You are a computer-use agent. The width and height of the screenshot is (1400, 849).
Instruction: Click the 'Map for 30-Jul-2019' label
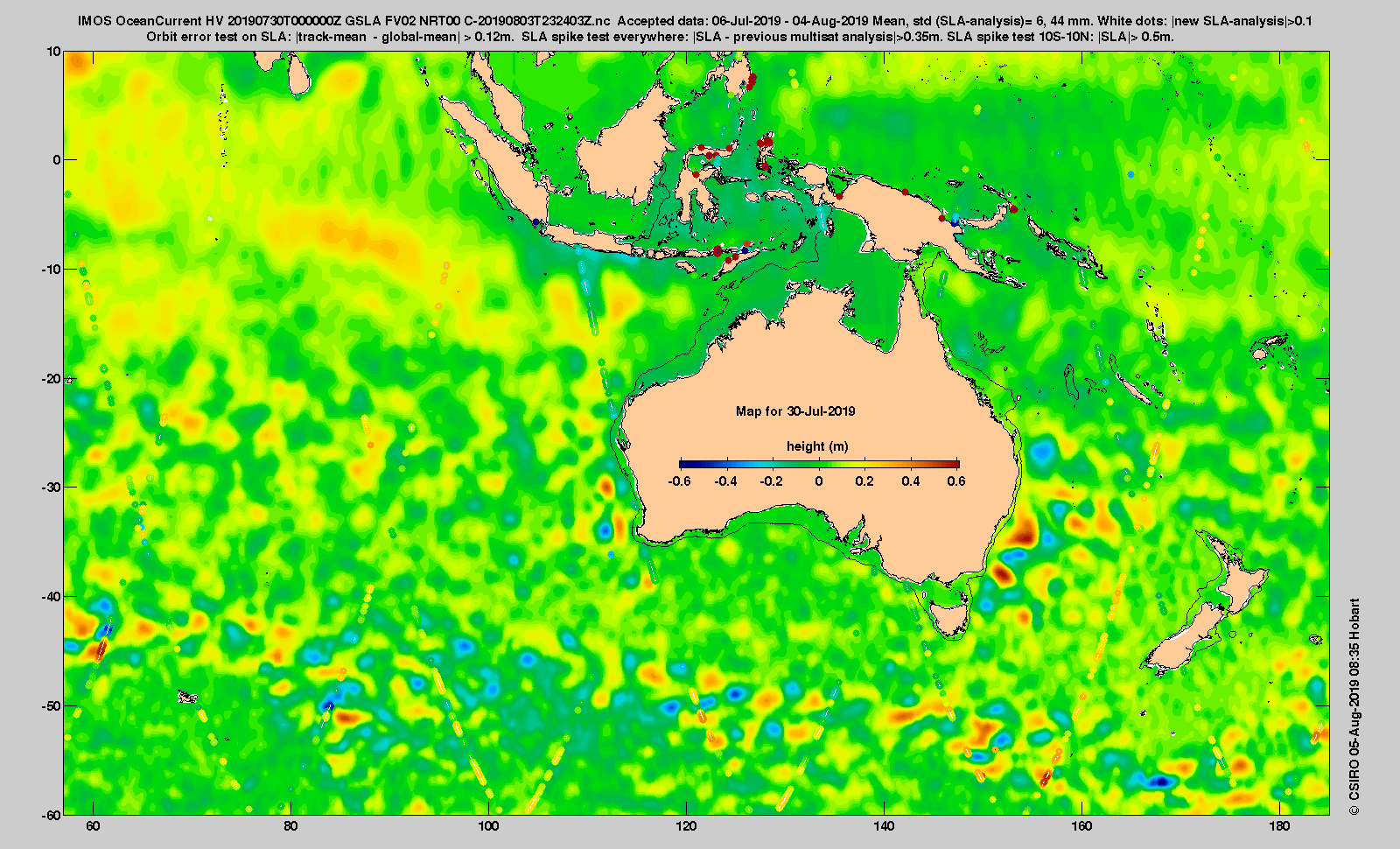click(795, 411)
